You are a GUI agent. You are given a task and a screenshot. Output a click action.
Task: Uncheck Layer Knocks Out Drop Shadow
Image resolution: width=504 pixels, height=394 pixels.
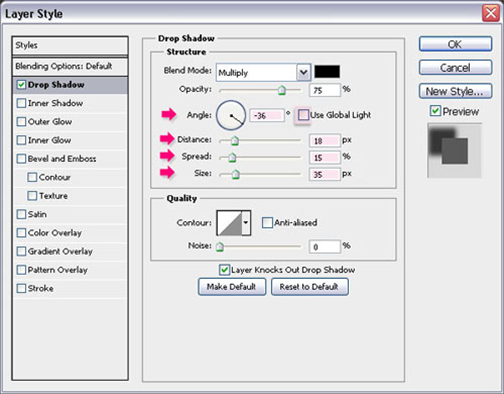(224, 270)
